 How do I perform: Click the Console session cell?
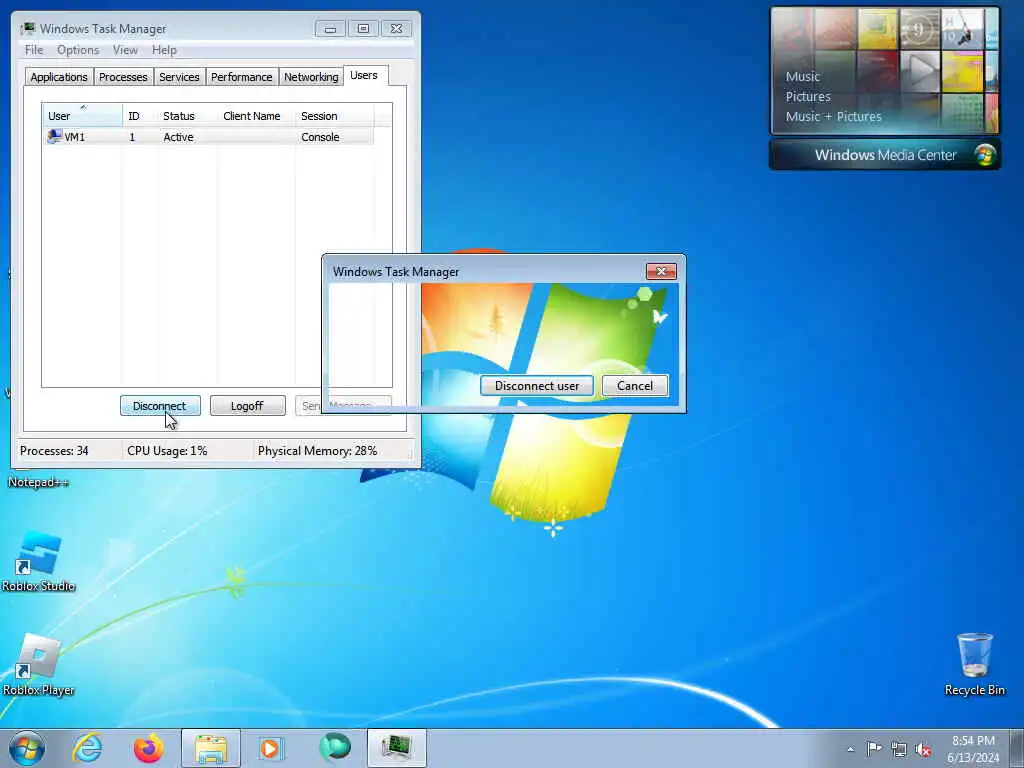pos(320,137)
